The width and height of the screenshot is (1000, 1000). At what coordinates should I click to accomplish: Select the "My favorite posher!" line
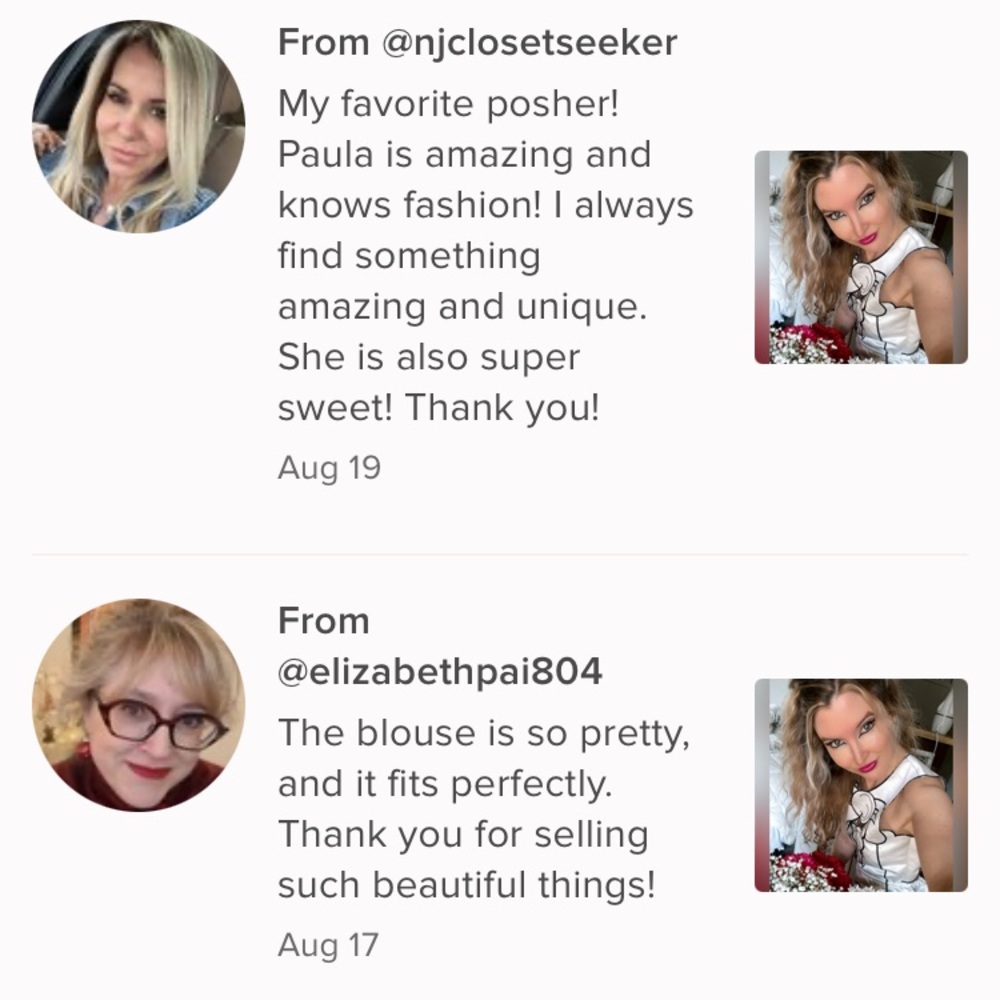point(449,104)
